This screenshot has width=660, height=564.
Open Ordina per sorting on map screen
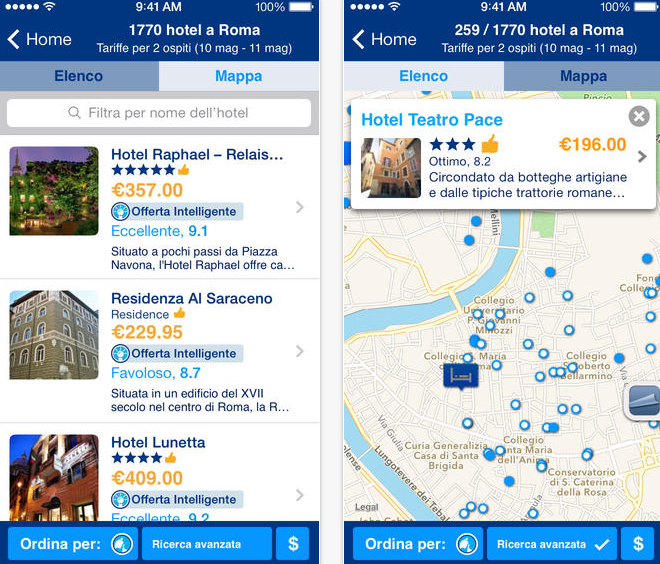(418, 544)
